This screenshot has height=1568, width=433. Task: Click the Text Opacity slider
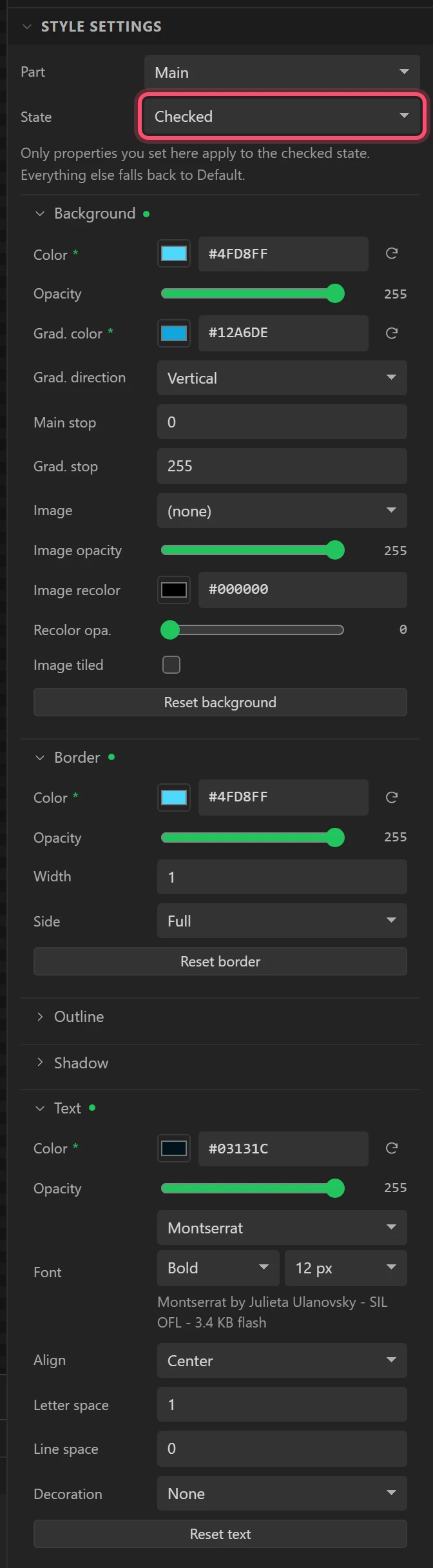coord(253,1188)
